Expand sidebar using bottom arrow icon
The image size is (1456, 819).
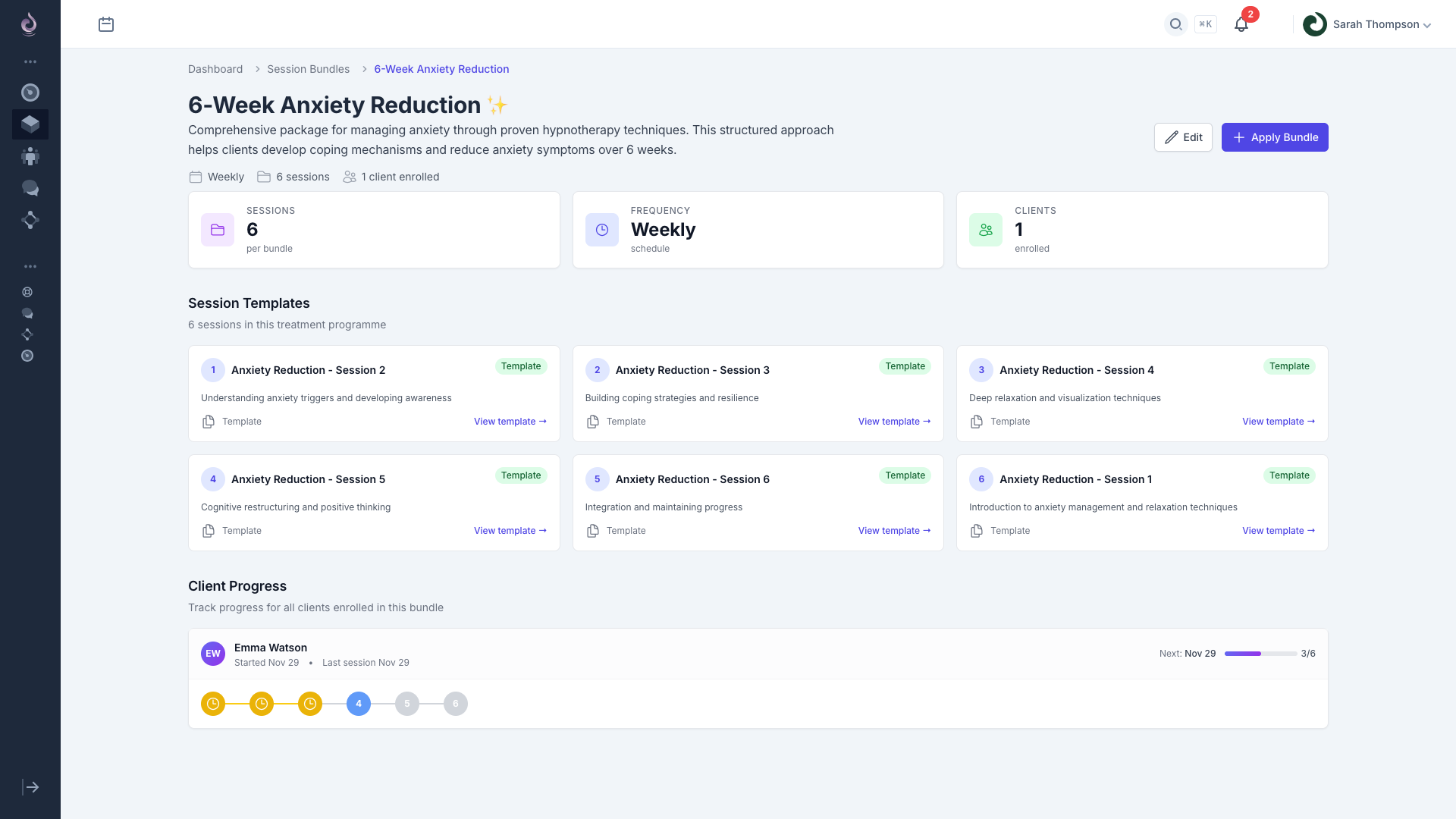pos(30,787)
